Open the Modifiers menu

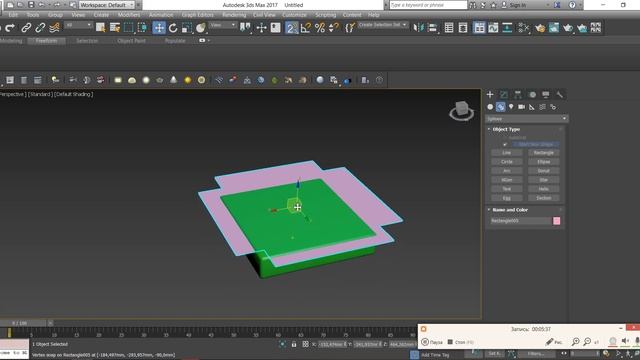(x=129, y=15)
